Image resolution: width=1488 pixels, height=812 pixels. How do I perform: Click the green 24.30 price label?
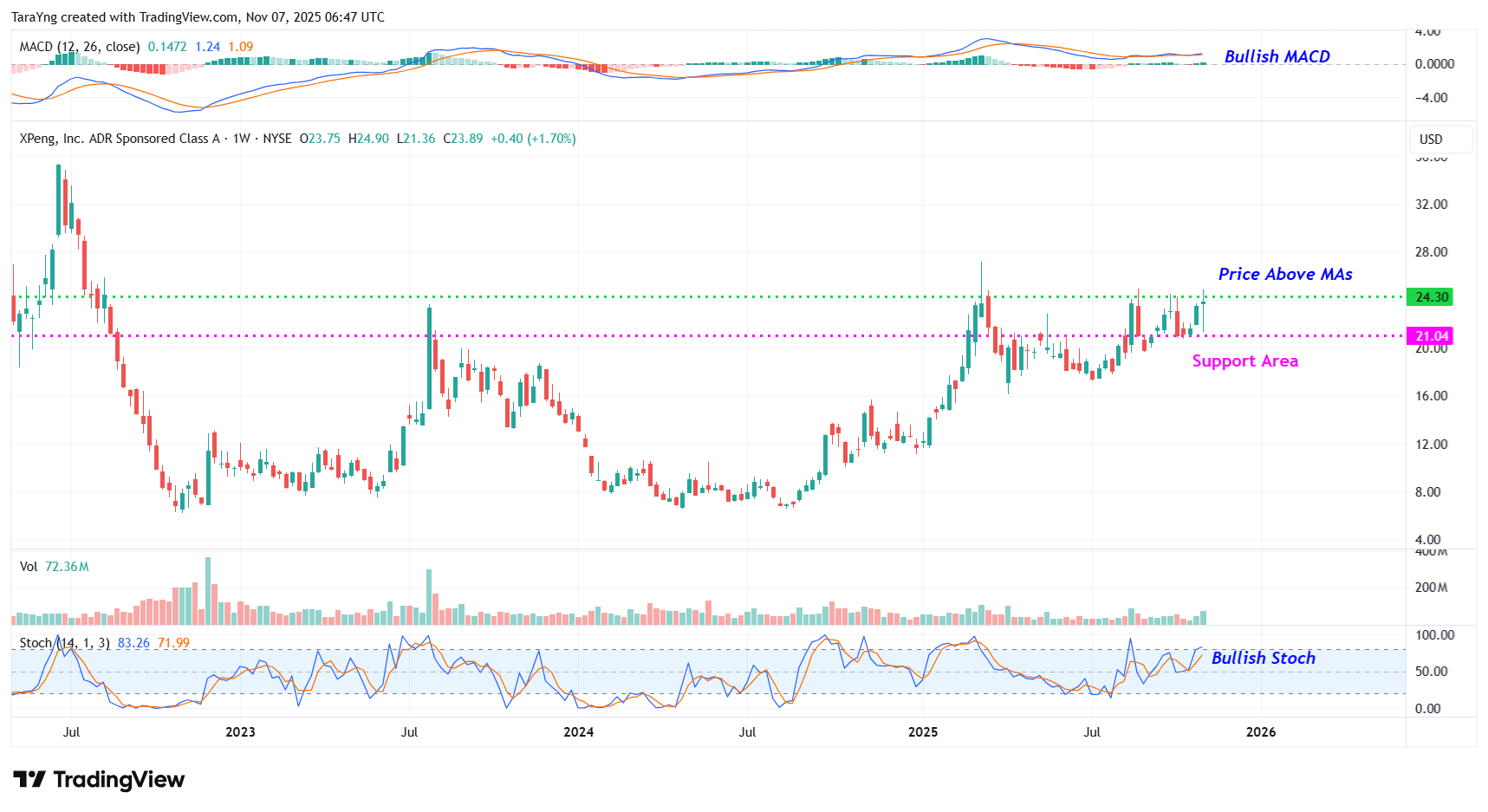(1431, 297)
